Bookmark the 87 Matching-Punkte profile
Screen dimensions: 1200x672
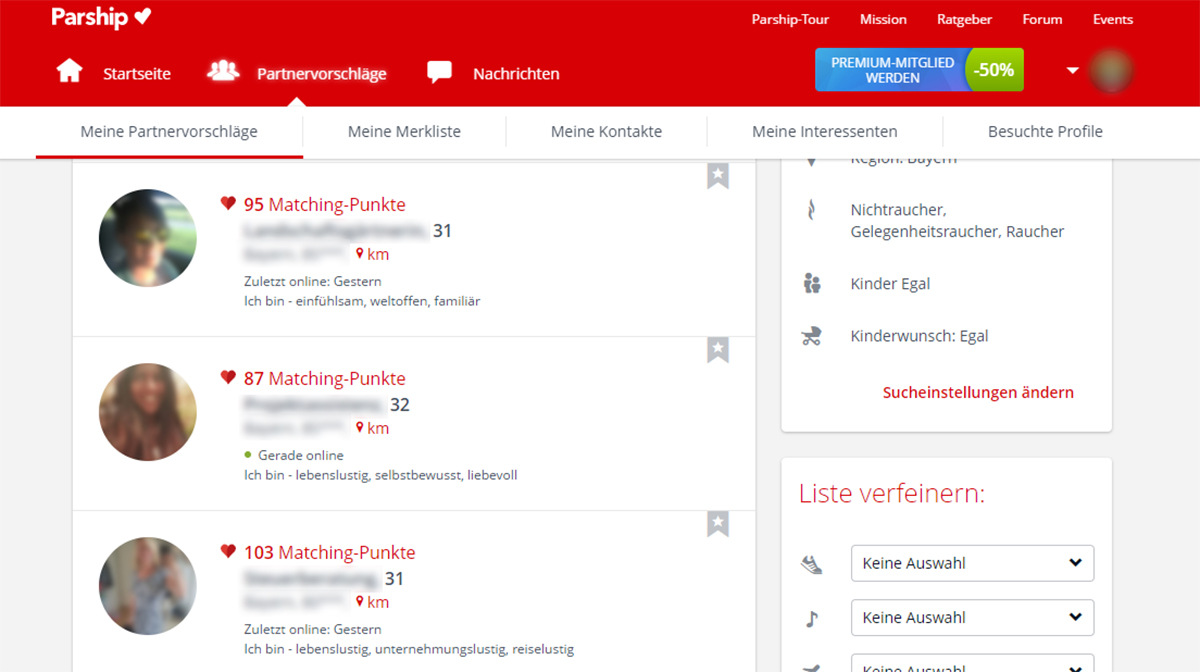tap(718, 349)
